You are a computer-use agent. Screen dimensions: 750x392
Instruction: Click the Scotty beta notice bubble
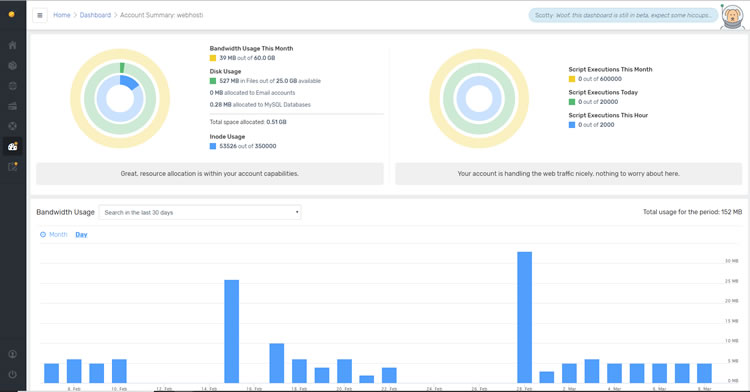(623, 15)
